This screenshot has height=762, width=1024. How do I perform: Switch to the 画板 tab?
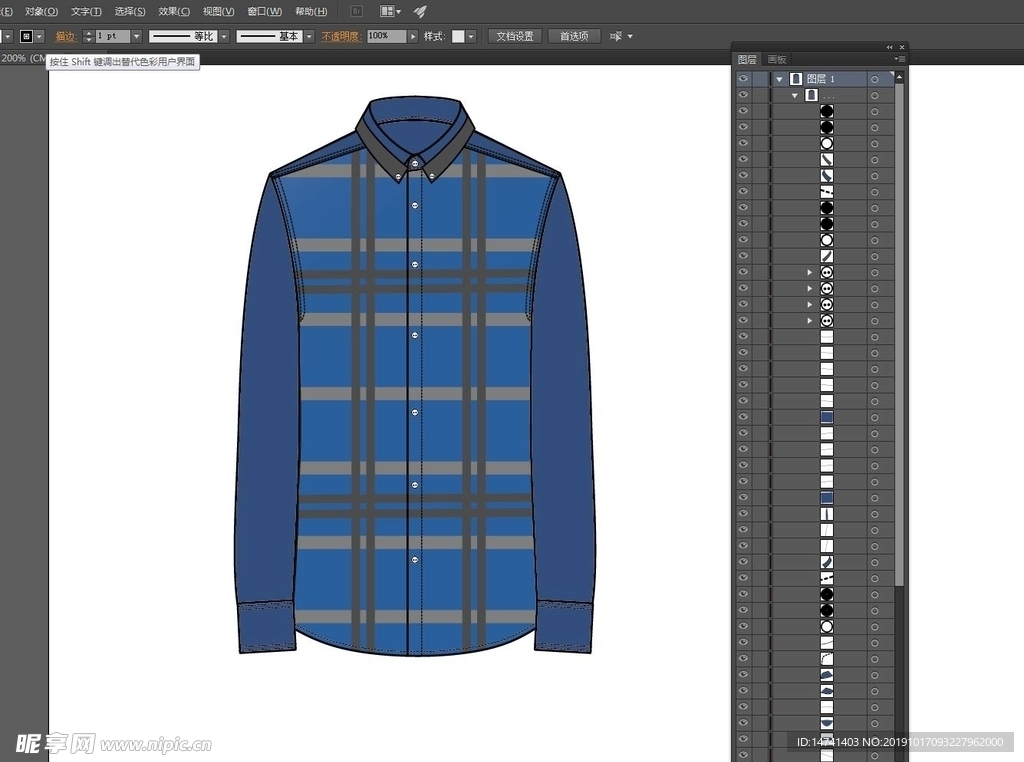point(777,60)
